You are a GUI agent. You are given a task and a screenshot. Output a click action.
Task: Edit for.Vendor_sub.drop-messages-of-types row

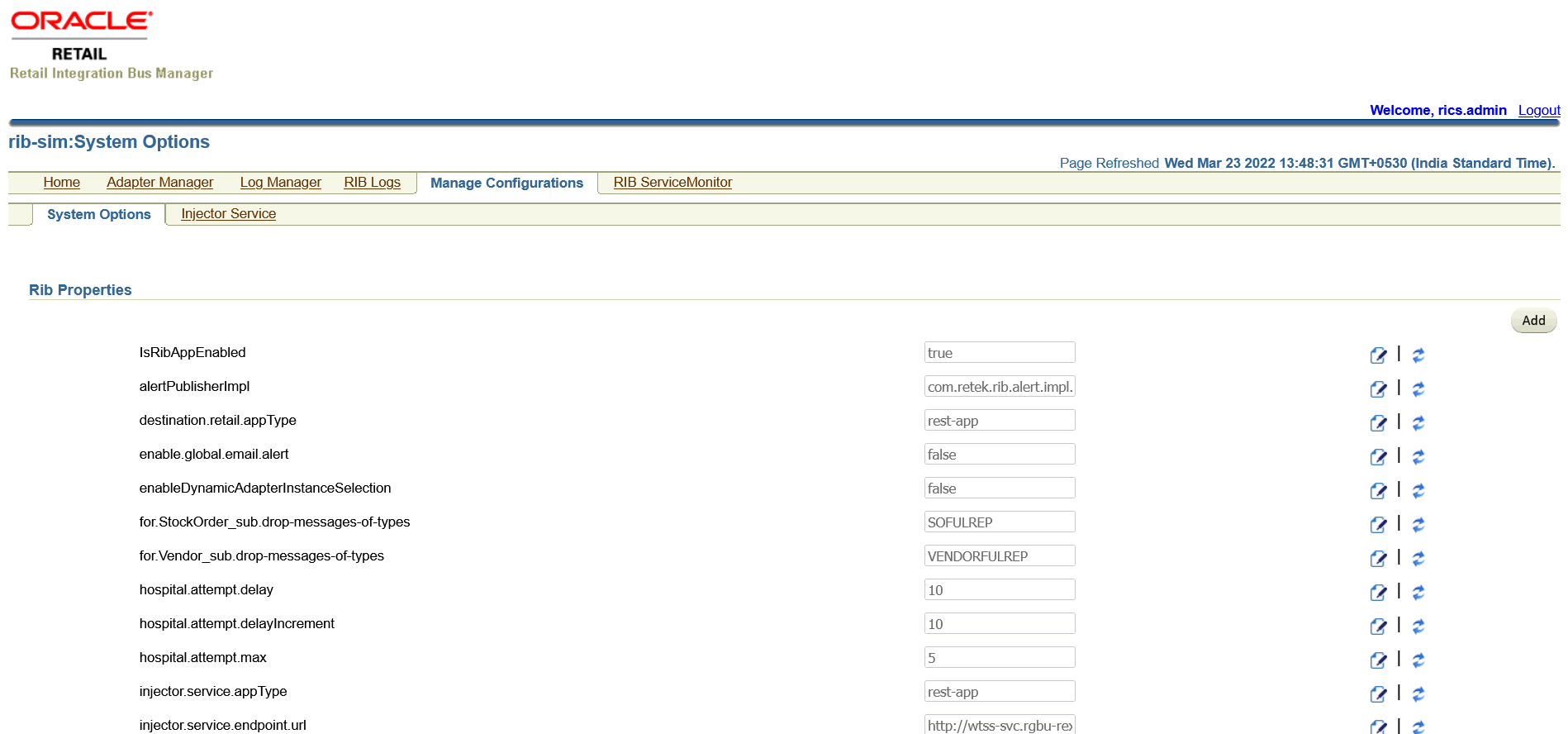1378,559
